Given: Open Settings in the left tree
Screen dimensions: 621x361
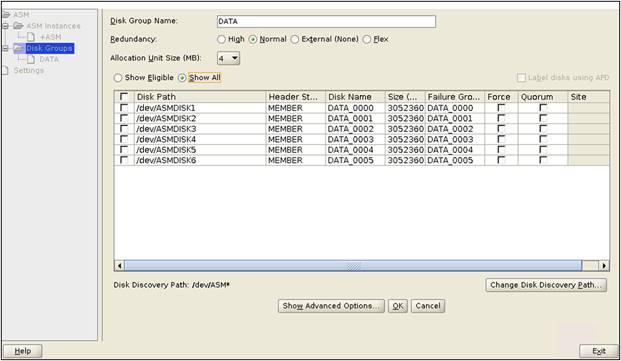Looking at the screenshot, I should coord(29,70).
